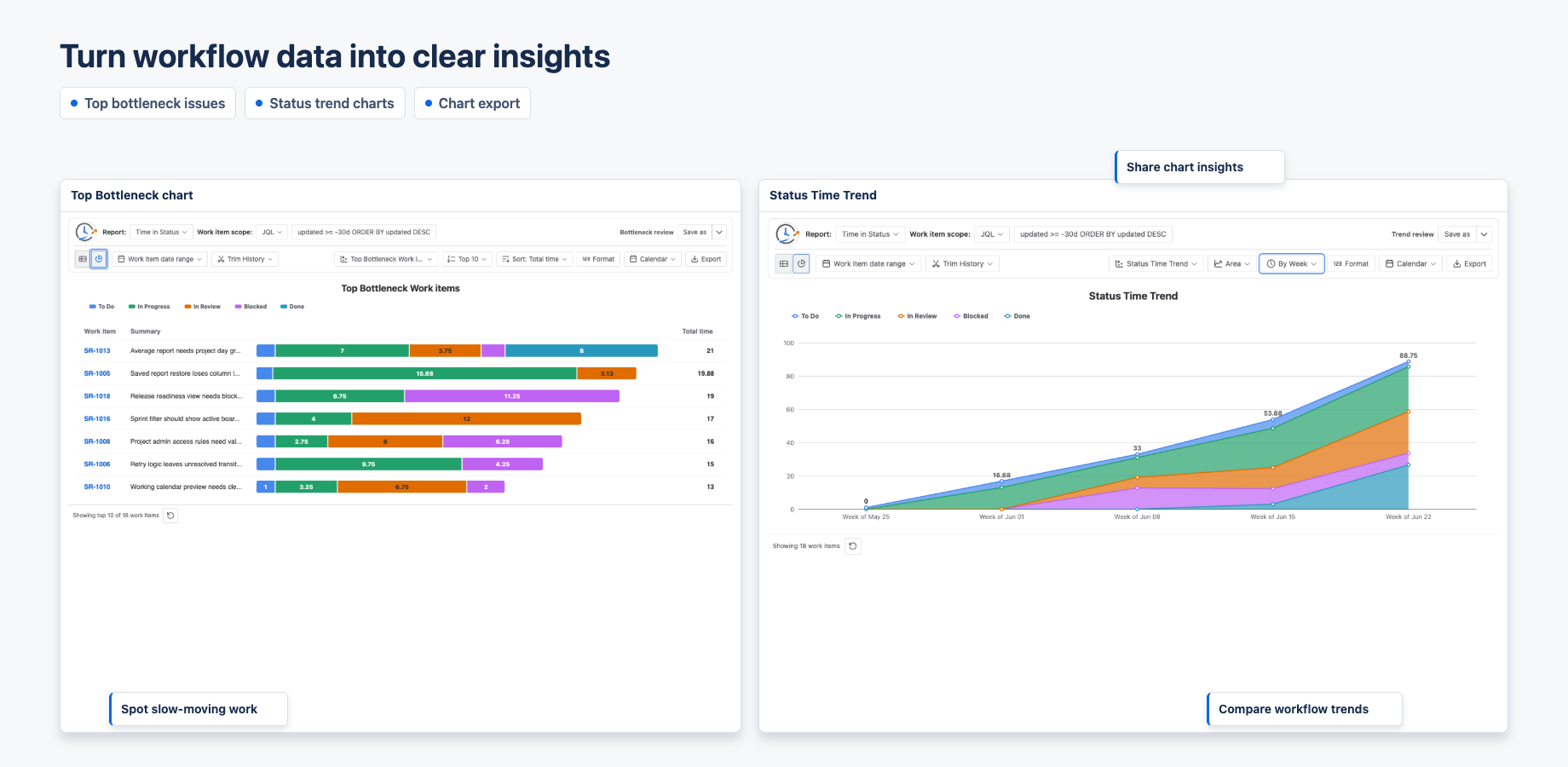Open Format options in Status Time Trend toolbar
Image resolution: width=1568 pixels, height=767 pixels.
1351,264
